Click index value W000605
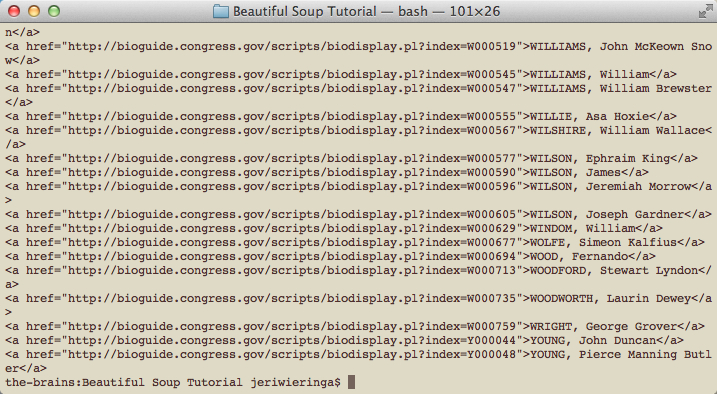 (491, 214)
